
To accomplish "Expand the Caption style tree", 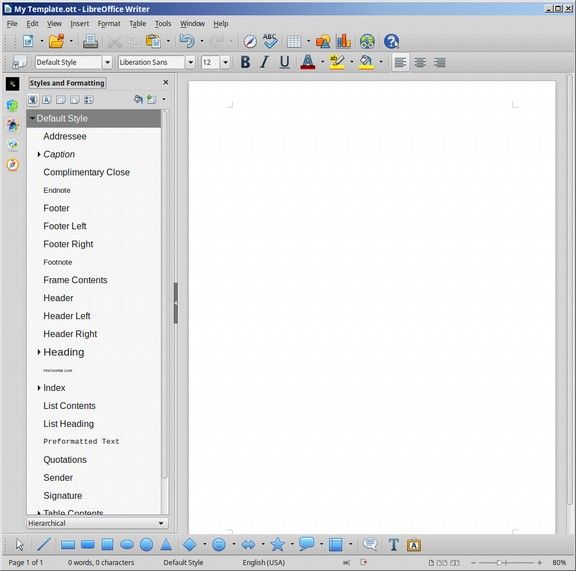I will click(x=39, y=154).
